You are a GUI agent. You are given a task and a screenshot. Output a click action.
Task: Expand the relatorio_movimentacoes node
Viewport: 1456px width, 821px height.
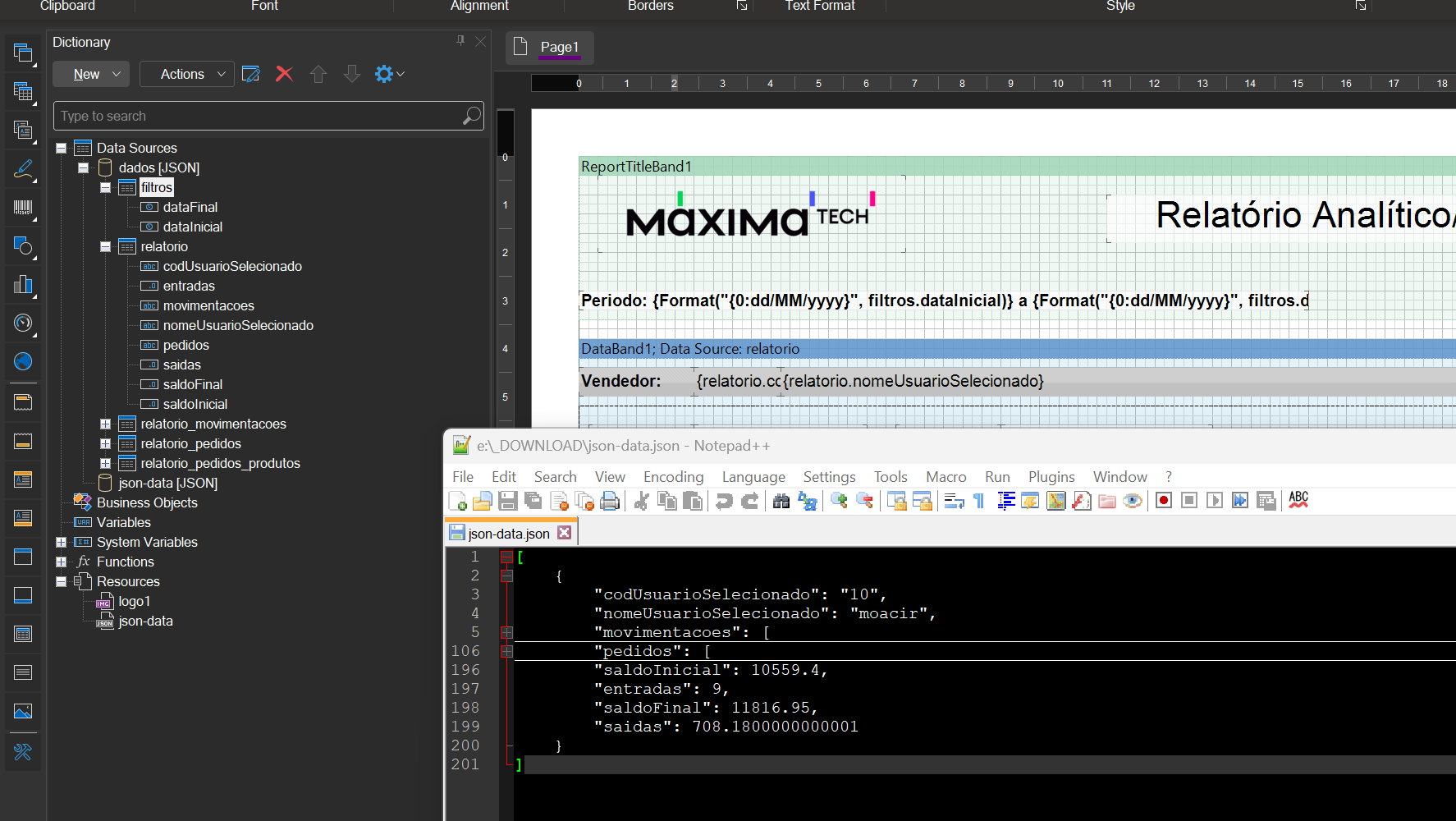[x=106, y=424]
